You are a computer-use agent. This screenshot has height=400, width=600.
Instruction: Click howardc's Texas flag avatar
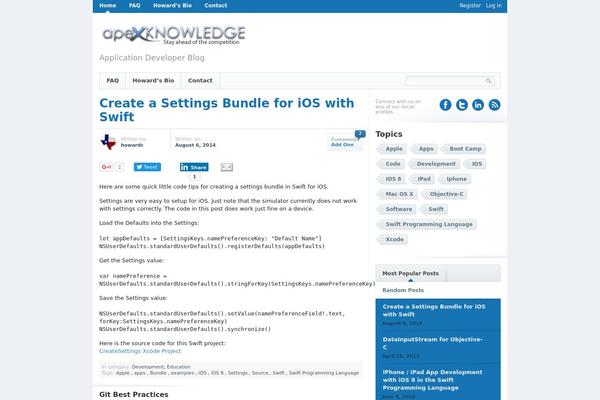[x=108, y=142]
